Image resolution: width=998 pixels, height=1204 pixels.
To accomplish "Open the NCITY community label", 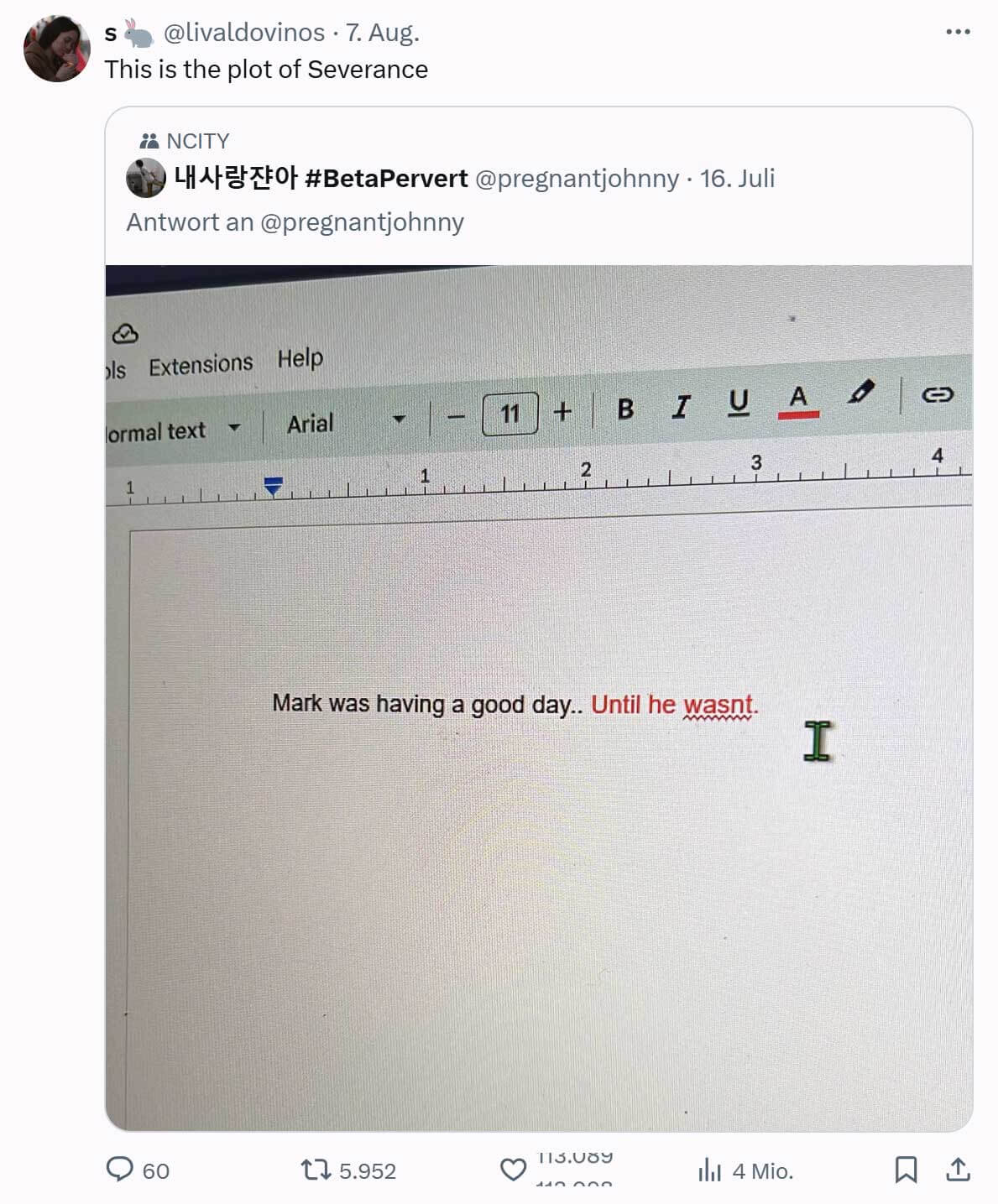I will 184,140.
